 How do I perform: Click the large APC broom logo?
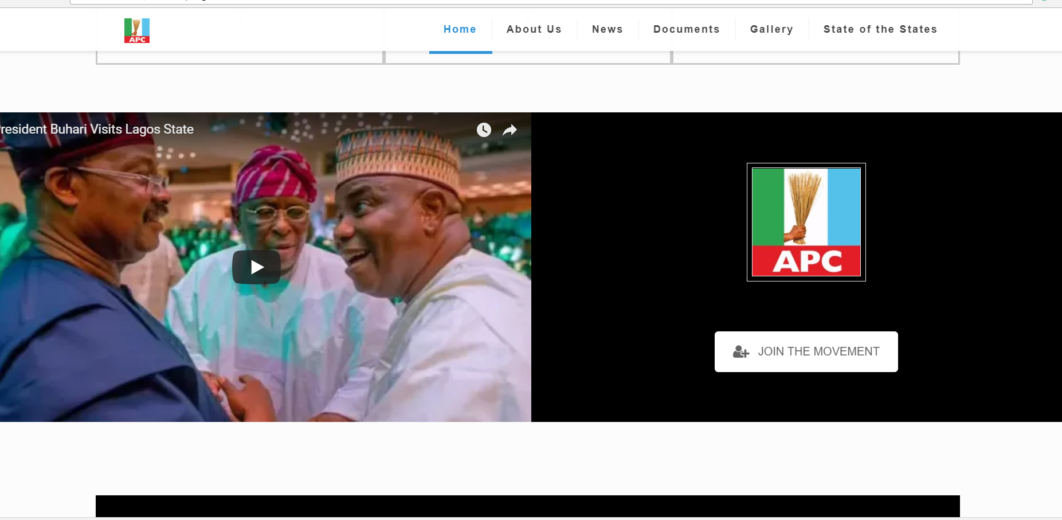[x=806, y=222]
